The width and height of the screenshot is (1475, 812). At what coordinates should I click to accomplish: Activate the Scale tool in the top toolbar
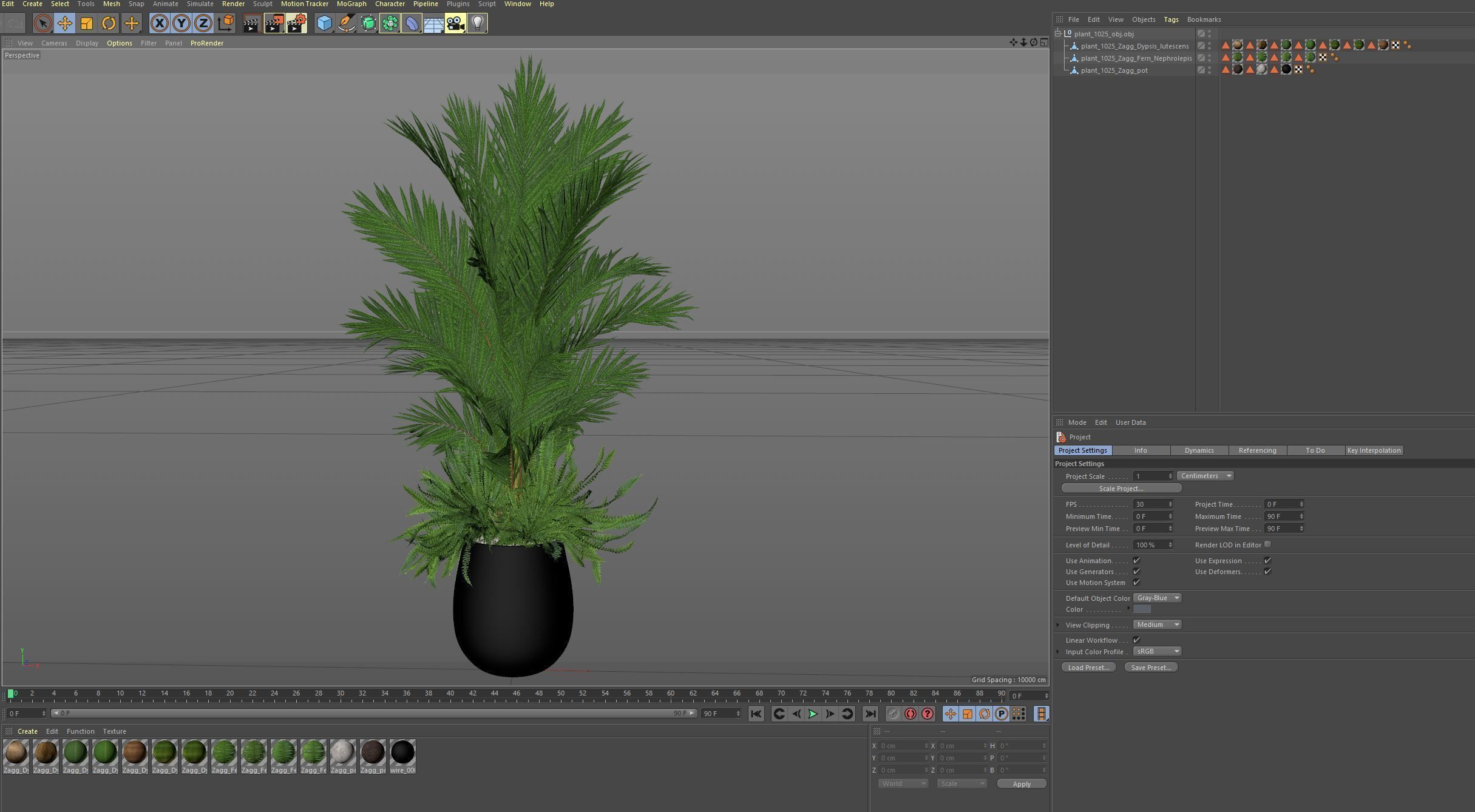coord(87,24)
